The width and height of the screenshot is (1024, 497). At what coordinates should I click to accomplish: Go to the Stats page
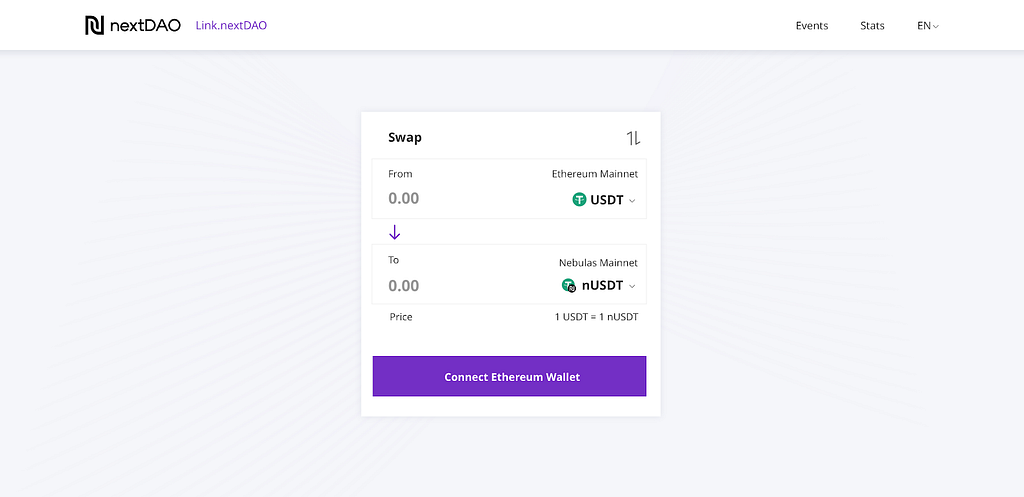coord(872,26)
